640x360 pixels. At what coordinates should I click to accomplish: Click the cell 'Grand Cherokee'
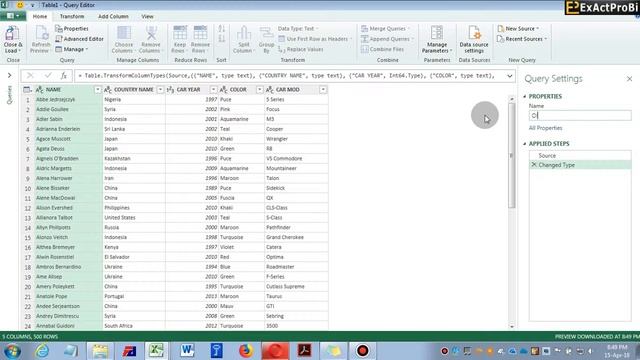point(296,237)
